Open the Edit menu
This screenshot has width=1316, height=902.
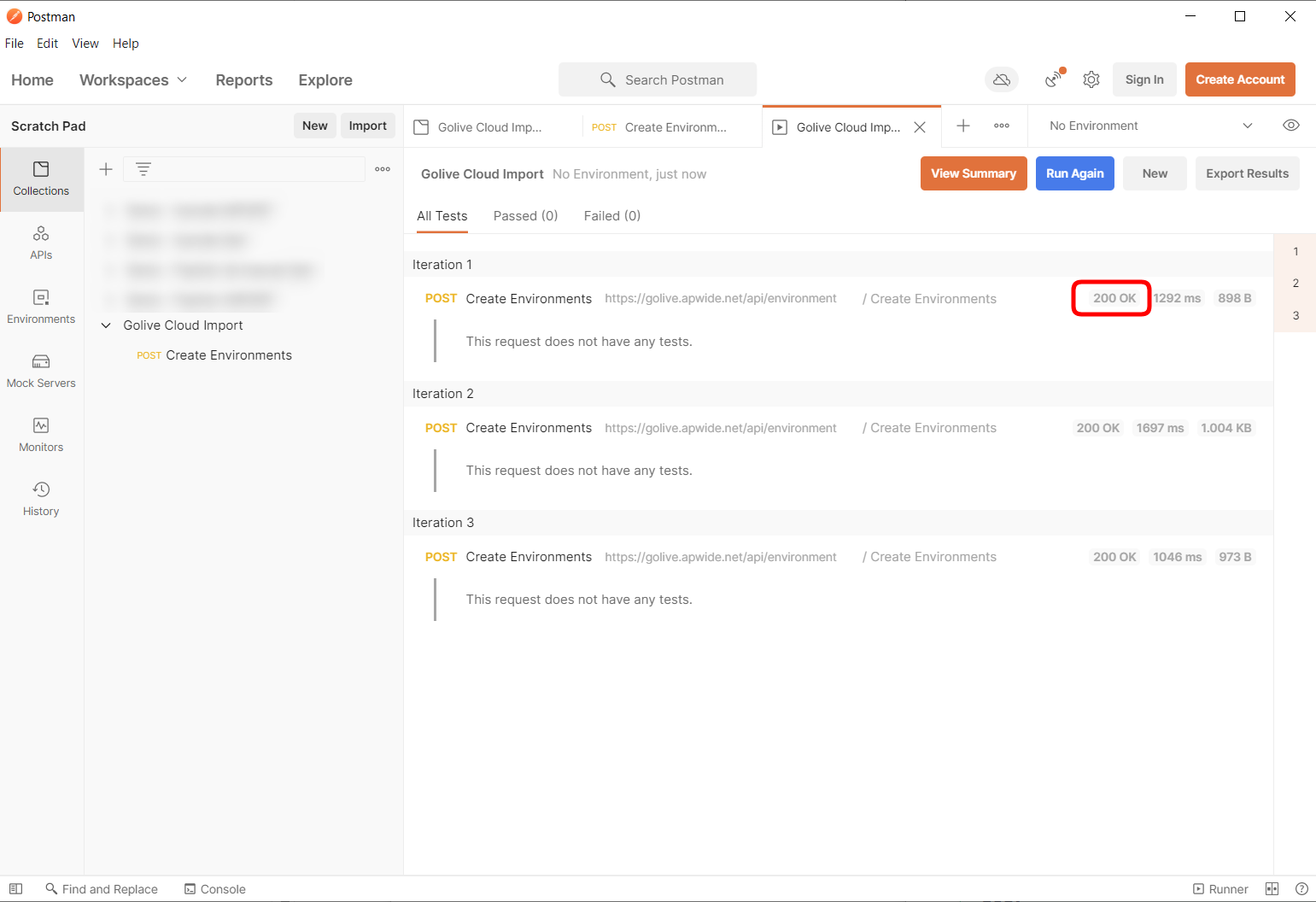coord(48,44)
